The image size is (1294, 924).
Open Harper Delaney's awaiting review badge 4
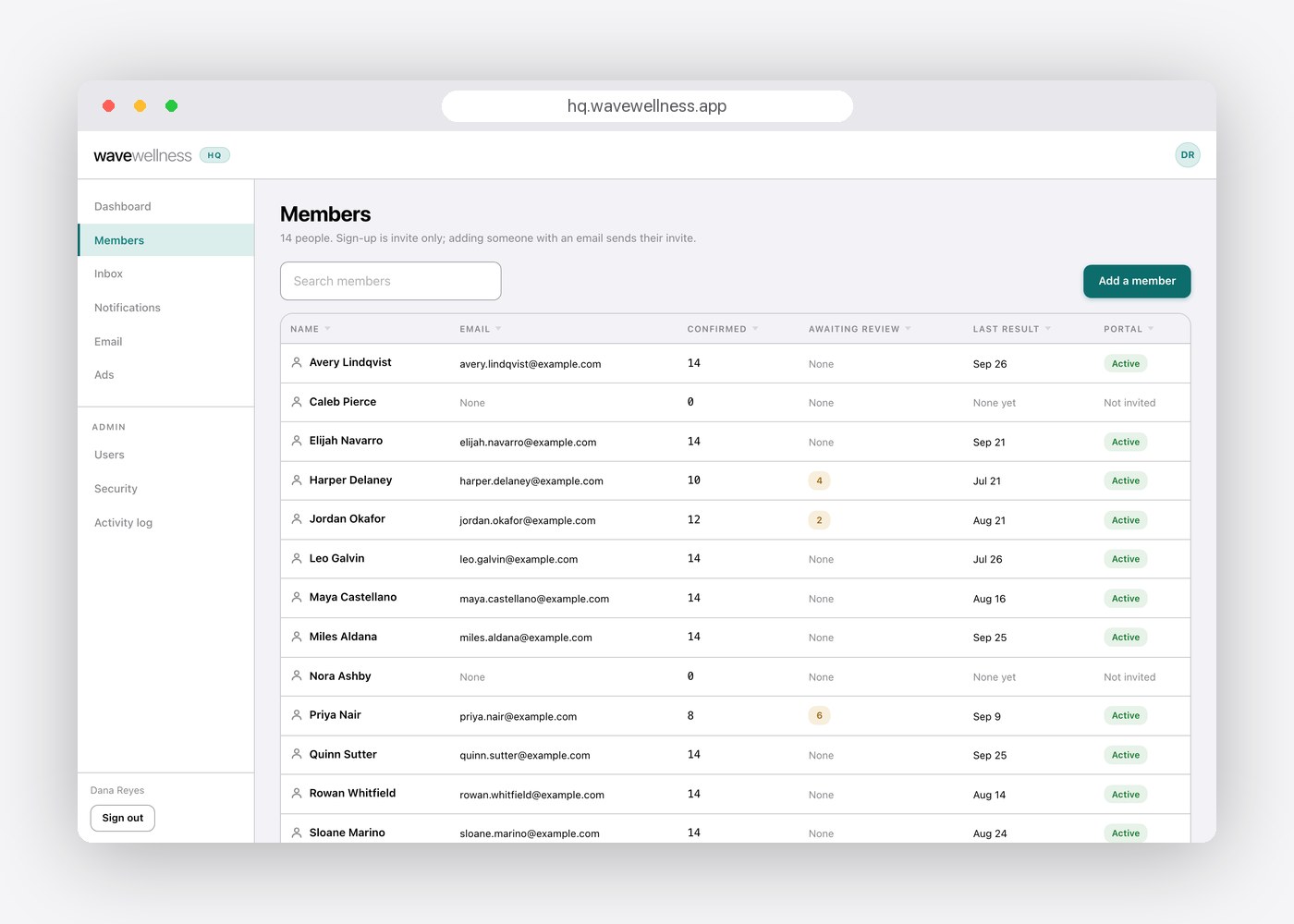tap(819, 480)
